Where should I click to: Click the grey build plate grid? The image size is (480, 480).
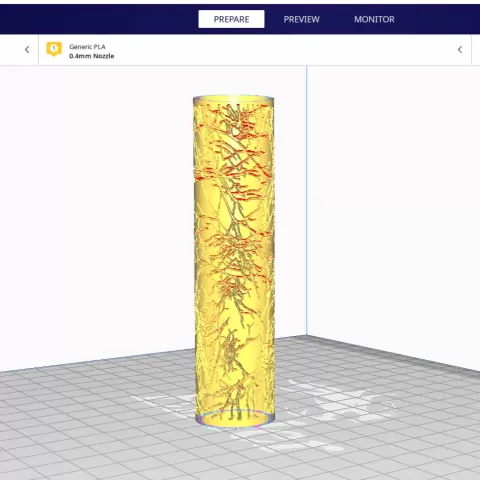100,433
